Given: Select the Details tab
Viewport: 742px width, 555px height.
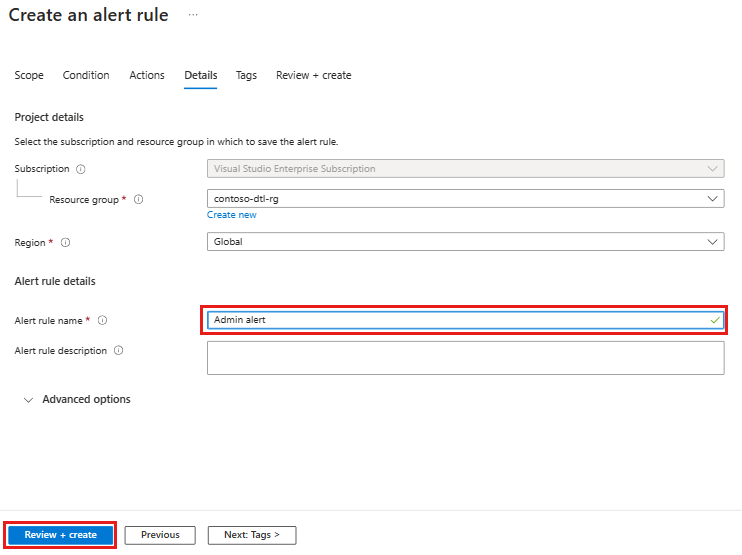Looking at the screenshot, I should click(201, 75).
